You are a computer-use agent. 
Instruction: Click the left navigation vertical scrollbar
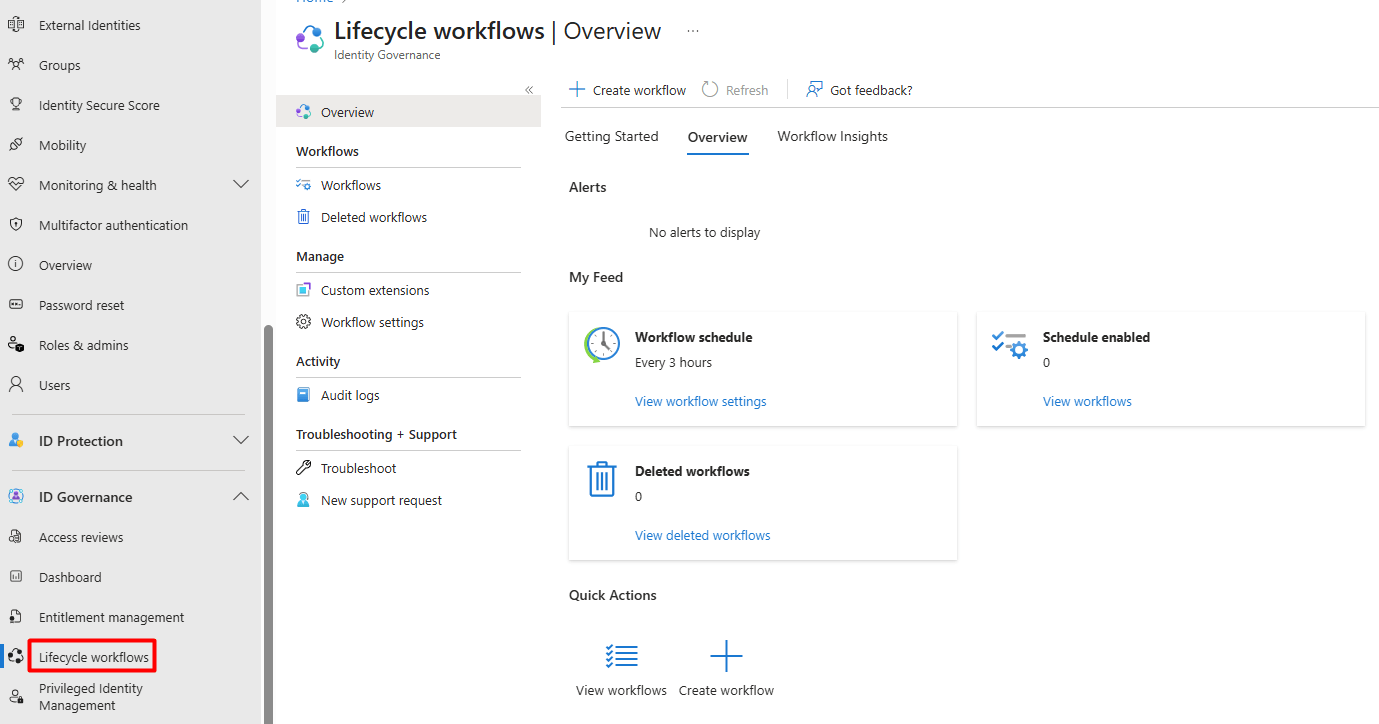point(267,525)
